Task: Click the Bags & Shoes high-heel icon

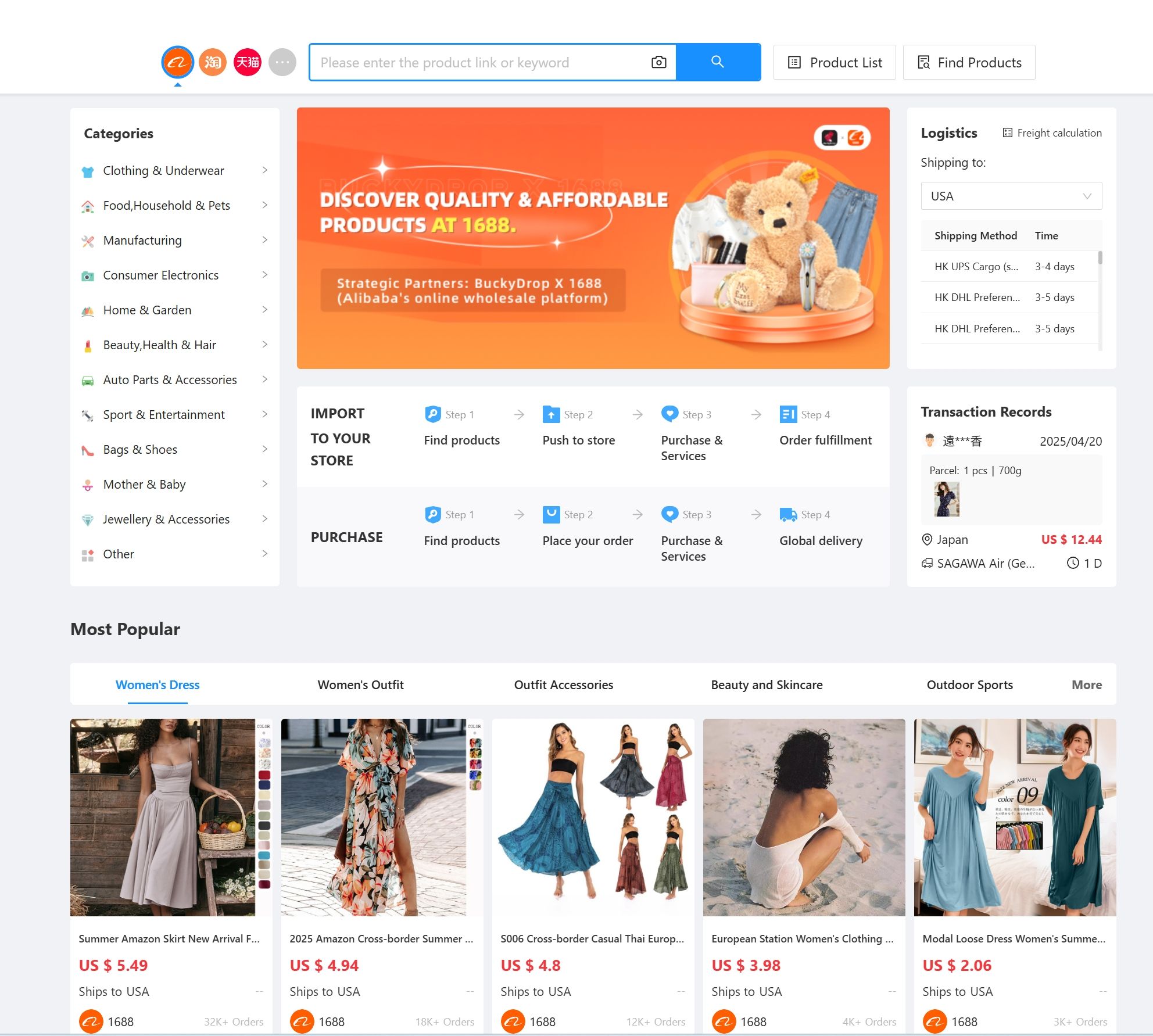Action: [88, 450]
